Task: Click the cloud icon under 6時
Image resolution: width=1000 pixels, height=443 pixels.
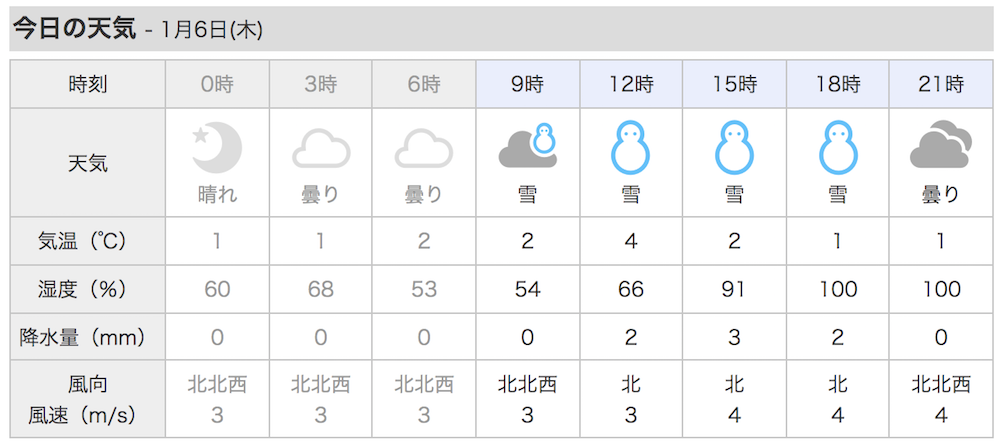Action: (424, 149)
